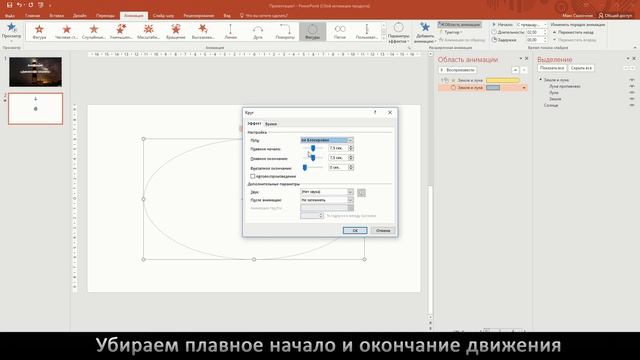Screen dimensions: 640x360
Task: Open the Переходы ribbon tab
Action: pyautogui.click(x=105, y=16)
